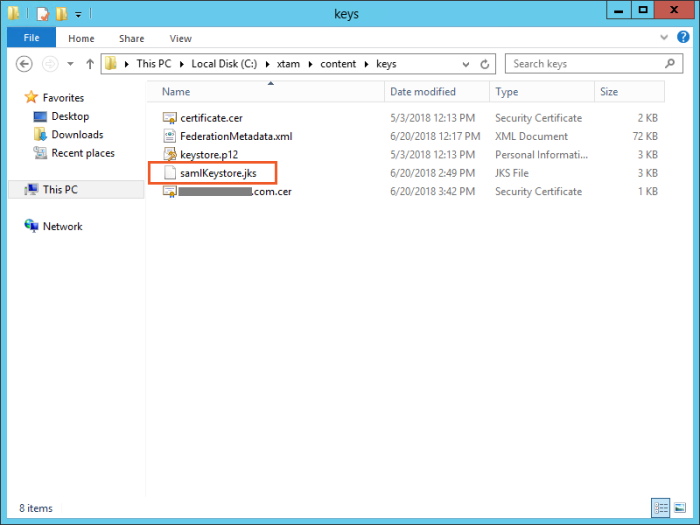700x525 pixels.
Task: Click the Up one level arrow
Action: pos(90,64)
